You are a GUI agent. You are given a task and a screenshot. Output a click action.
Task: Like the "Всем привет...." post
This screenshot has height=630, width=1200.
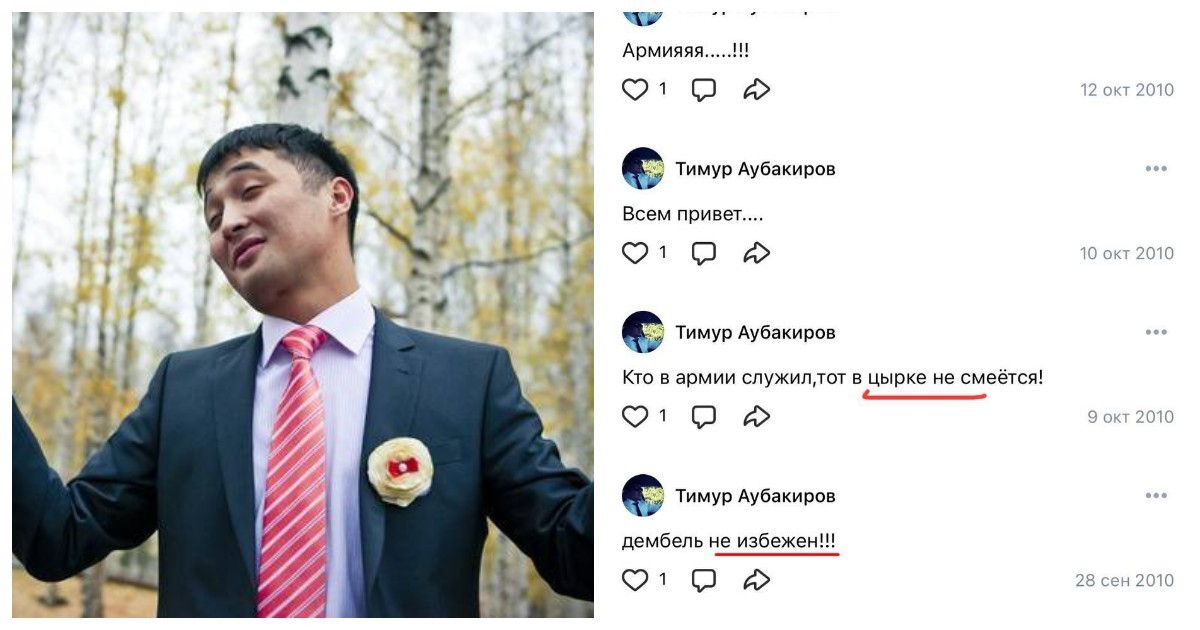click(x=636, y=253)
